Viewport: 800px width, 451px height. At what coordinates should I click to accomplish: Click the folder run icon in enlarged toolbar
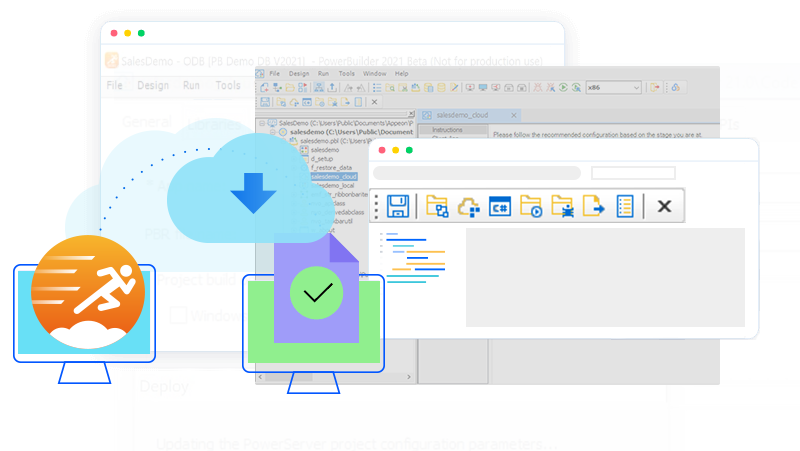[531, 207]
